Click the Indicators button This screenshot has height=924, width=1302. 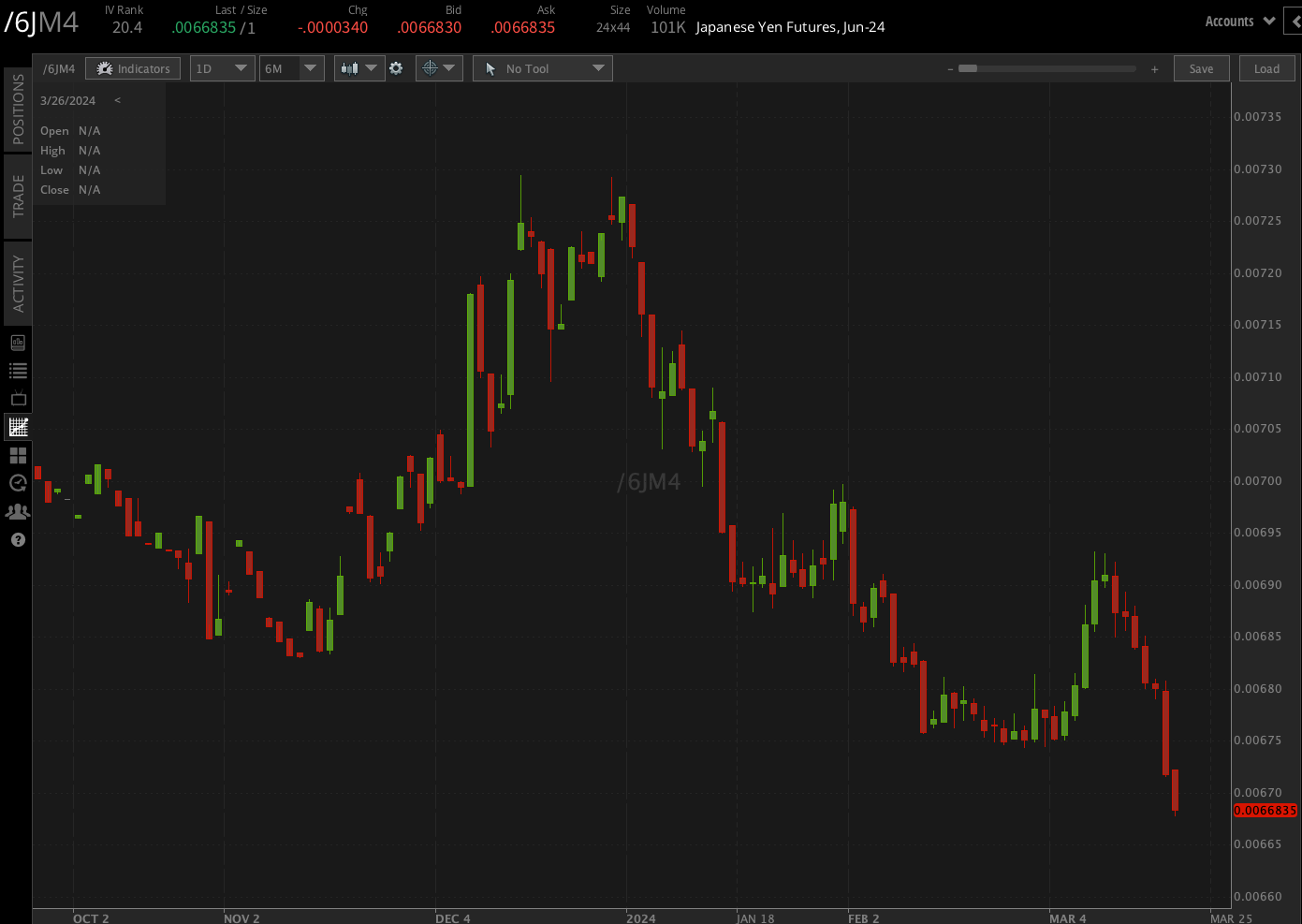tap(135, 68)
